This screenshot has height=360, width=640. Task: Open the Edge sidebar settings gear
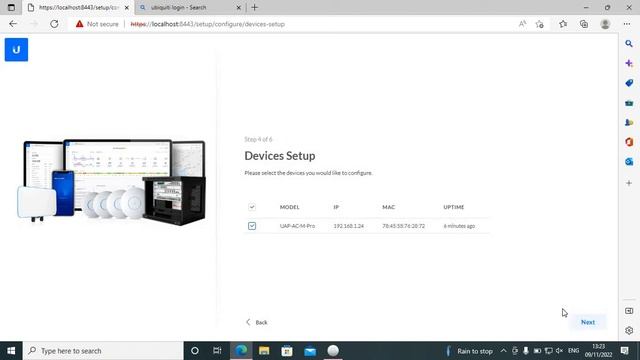pyautogui.click(x=629, y=331)
